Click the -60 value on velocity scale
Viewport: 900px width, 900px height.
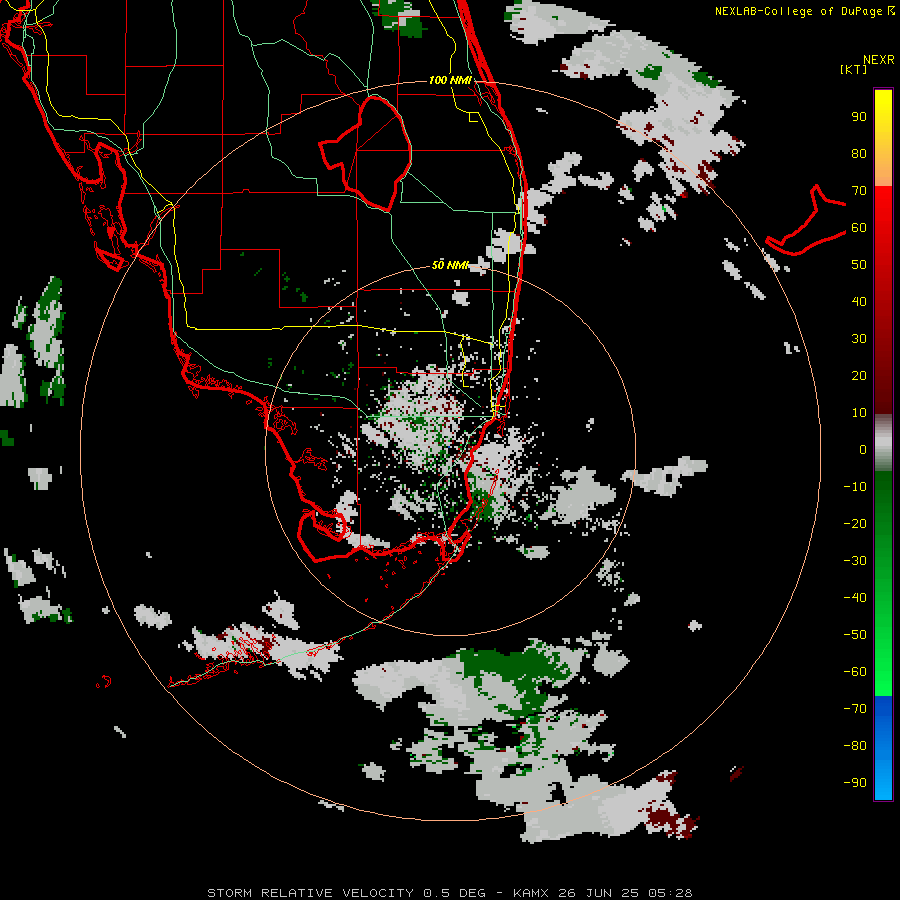[x=855, y=672]
